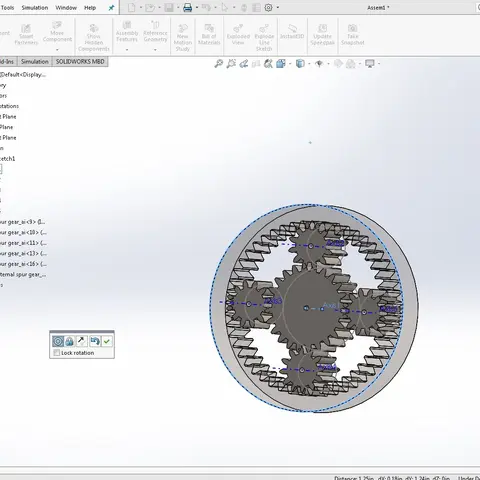The image size is (480, 480).
Task: Expand the New document dropdown arrow
Action: 141,8
